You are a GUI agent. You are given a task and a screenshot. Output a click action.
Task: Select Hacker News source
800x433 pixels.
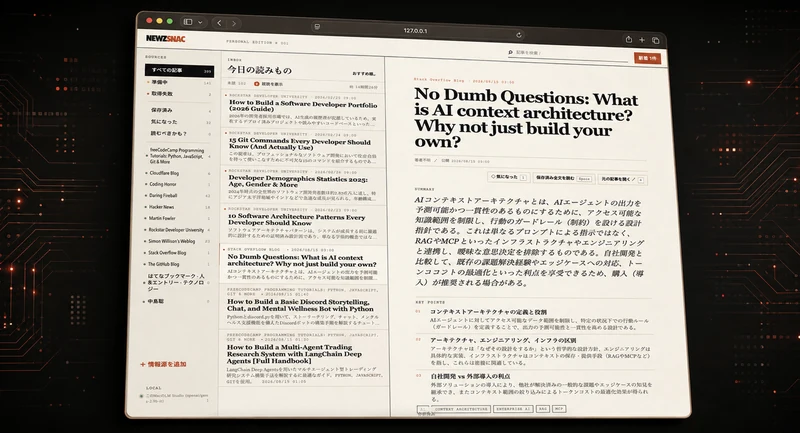click(x=178, y=207)
